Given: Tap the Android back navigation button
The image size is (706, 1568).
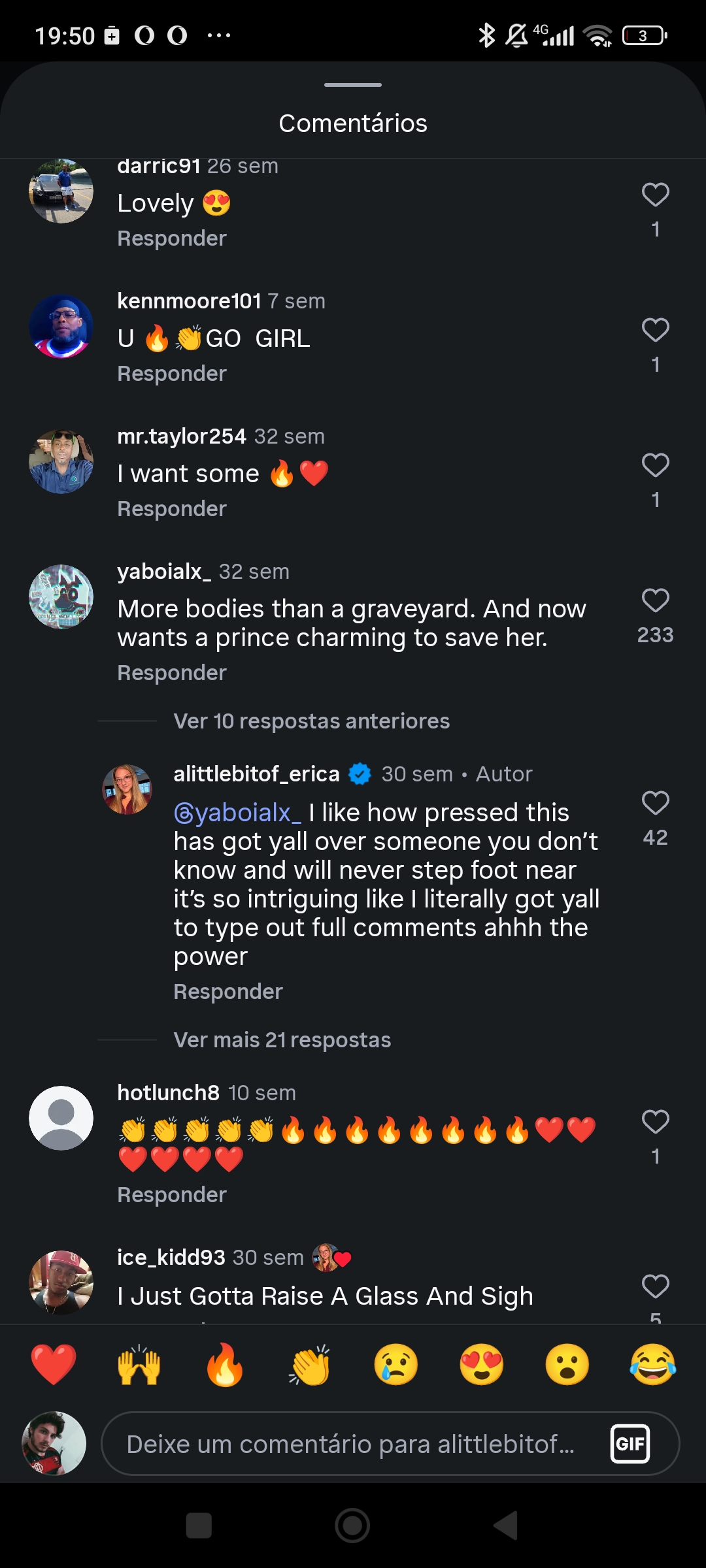Looking at the screenshot, I should pyautogui.click(x=505, y=1526).
